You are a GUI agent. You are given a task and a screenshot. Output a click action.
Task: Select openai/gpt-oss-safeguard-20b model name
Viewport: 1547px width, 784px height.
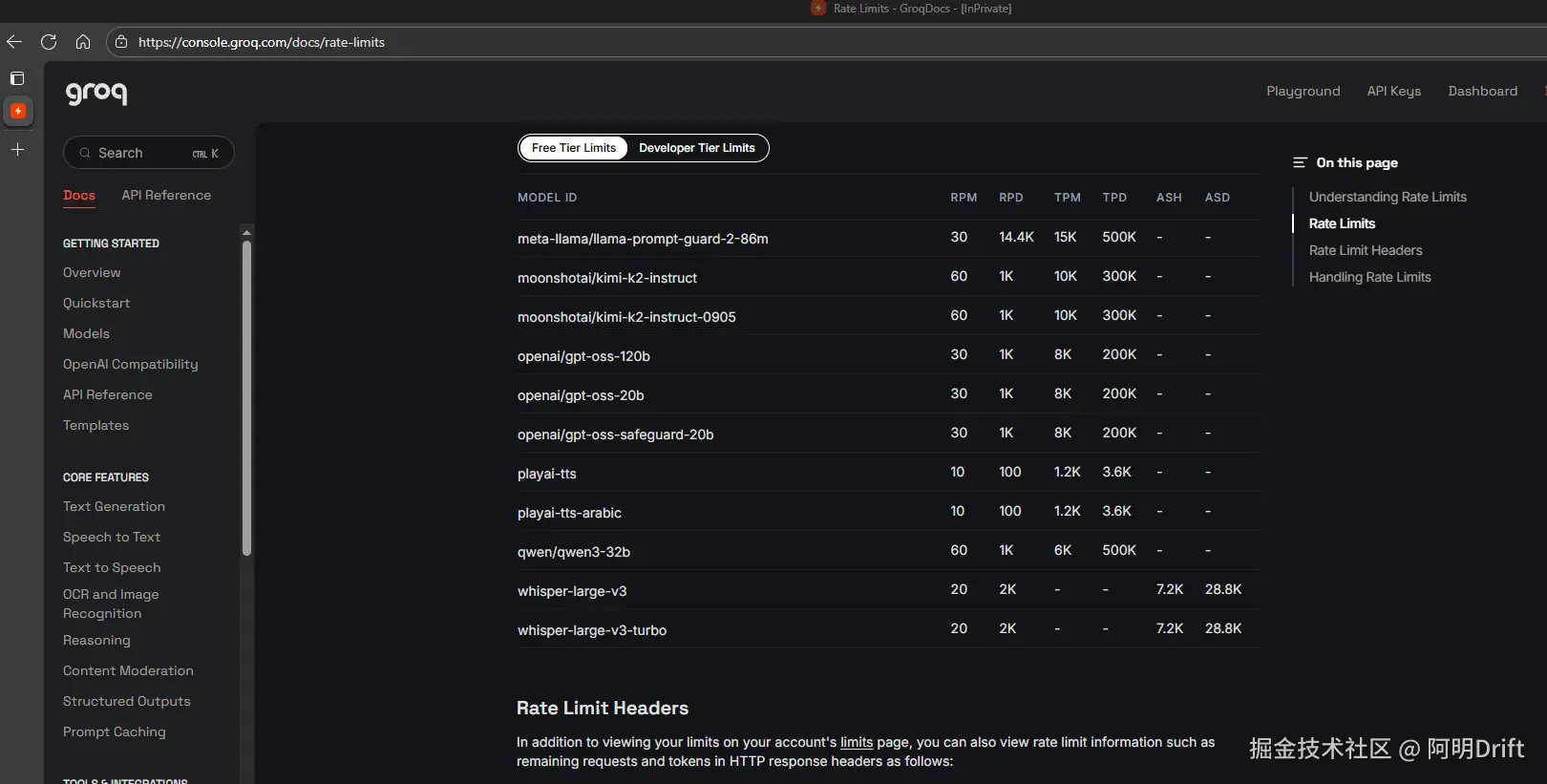pos(616,434)
